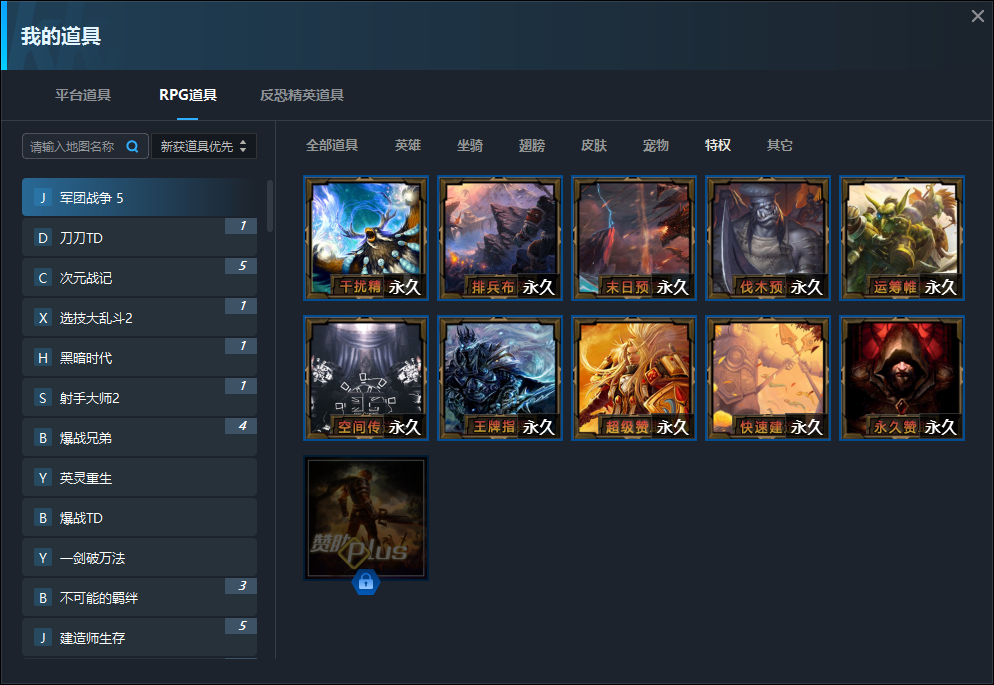The width and height of the screenshot is (994, 685).
Task: Choose the 王牌指 item
Action: click(x=500, y=378)
